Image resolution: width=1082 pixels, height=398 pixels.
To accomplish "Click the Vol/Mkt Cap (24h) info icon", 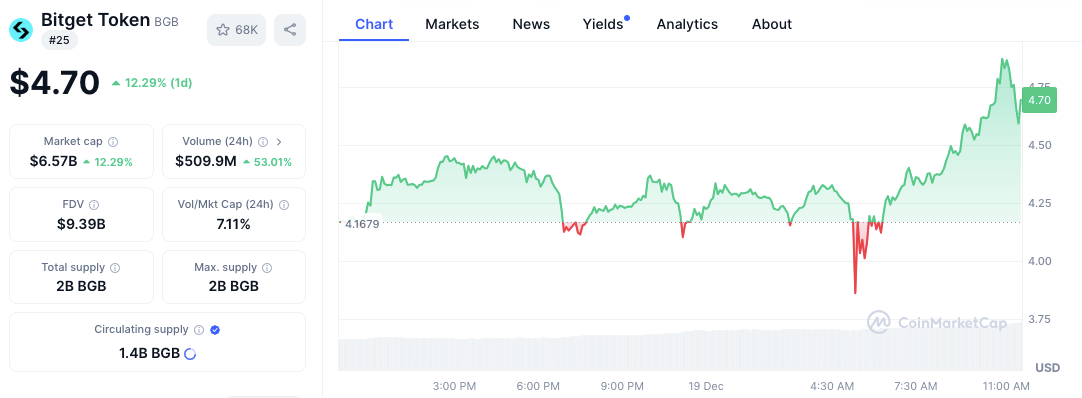I will click(x=284, y=205).
